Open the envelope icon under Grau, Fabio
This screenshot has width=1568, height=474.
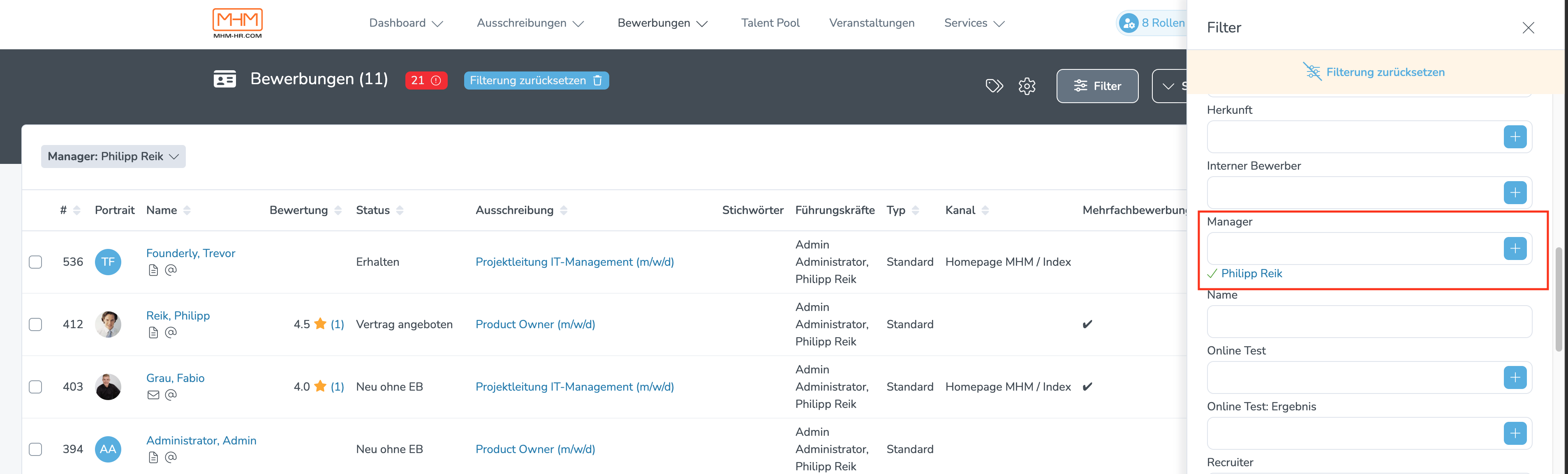153,394
